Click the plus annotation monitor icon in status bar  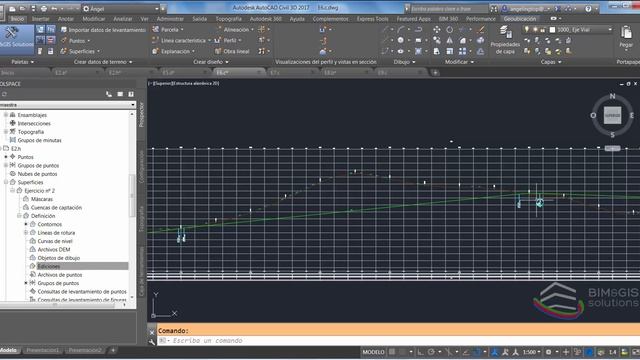click(566, 352)
